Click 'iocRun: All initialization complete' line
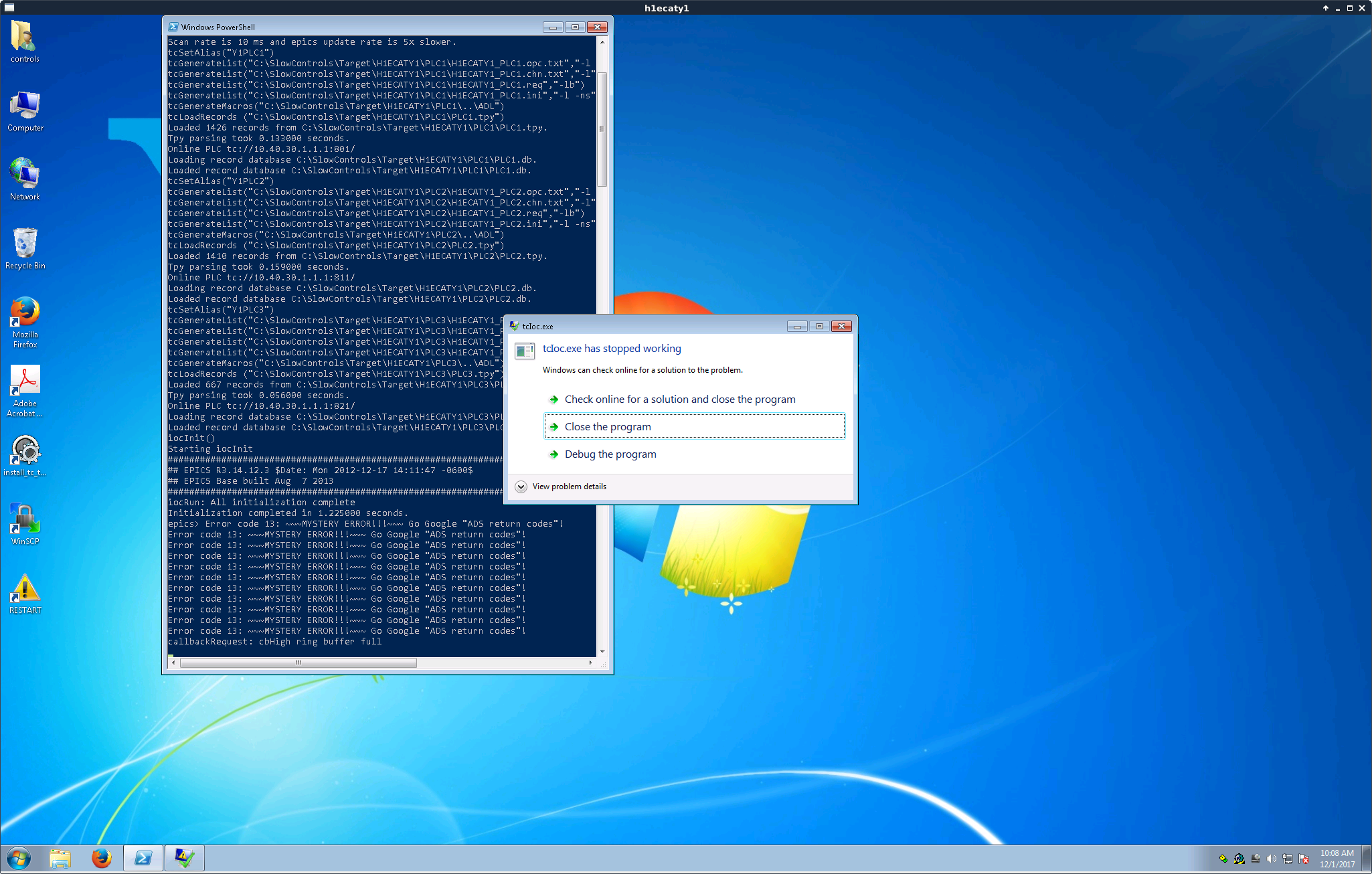Image resolution: width=1372 pixels, height=874 pixels. coord(261,502)
